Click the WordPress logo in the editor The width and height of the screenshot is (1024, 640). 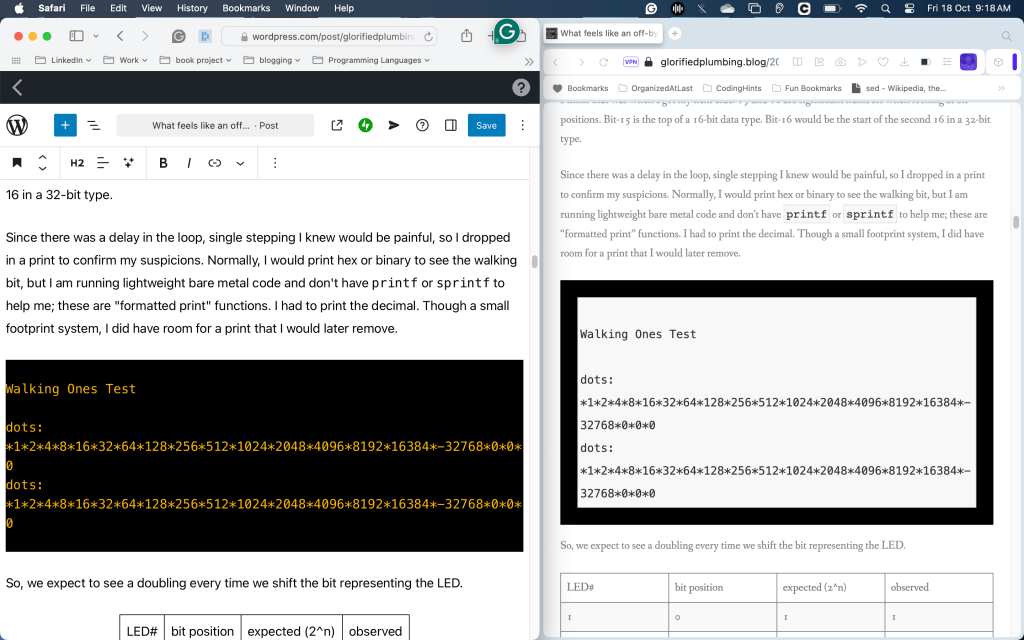(x=17, y=125)
